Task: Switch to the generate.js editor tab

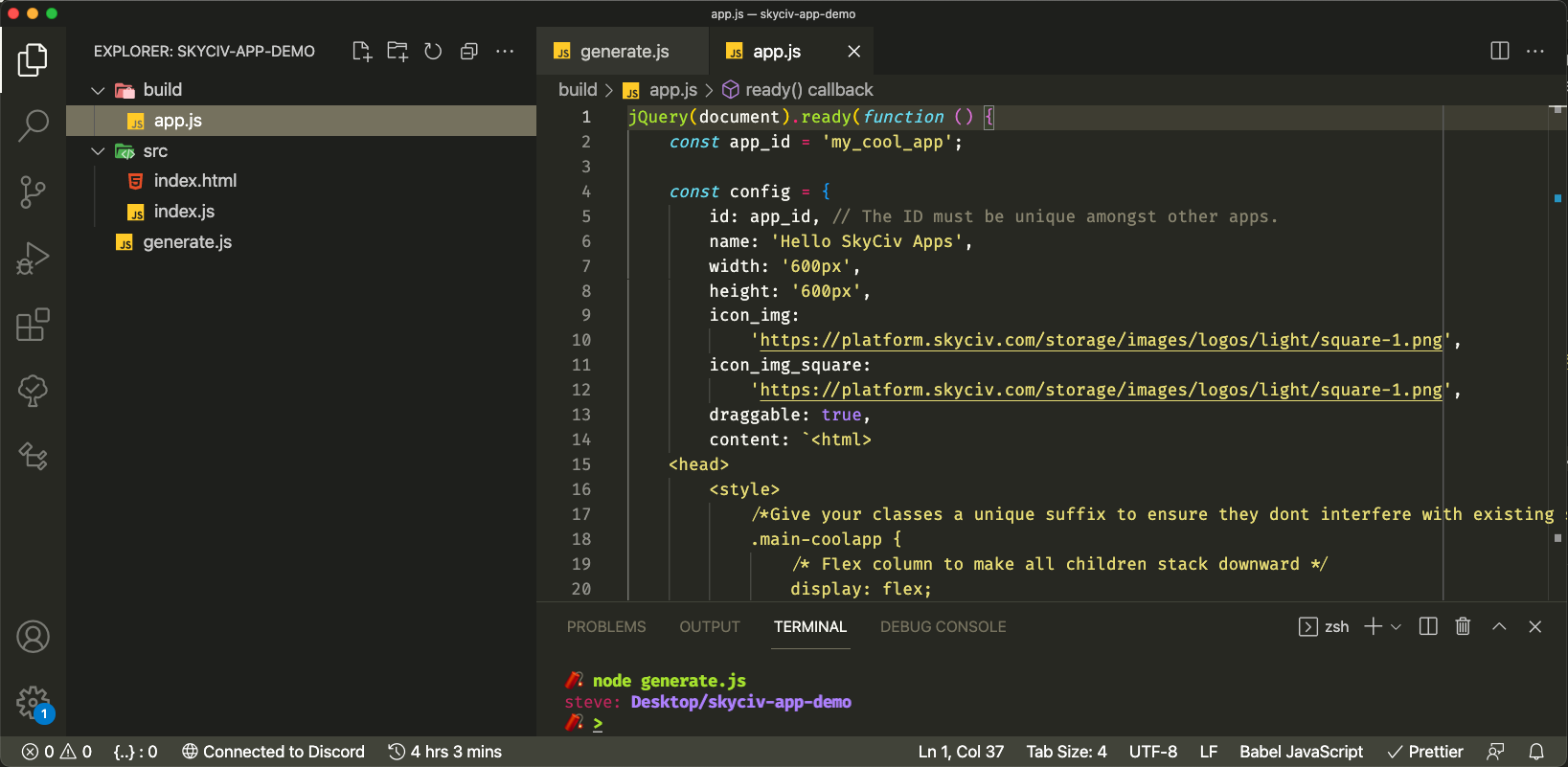Action: pos(624,52)
